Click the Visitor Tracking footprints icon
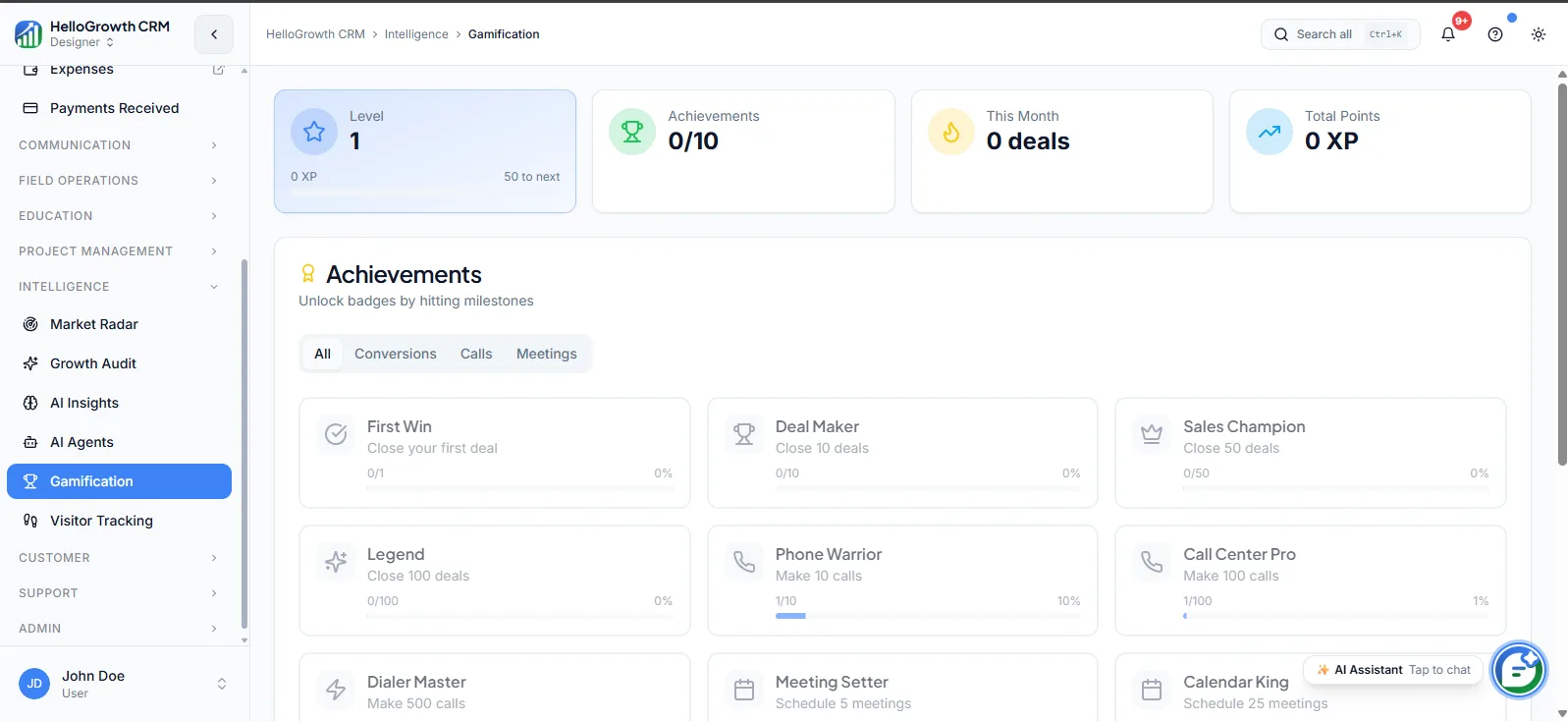Viewport: 1568px width, 721px height. coord(30,521)
